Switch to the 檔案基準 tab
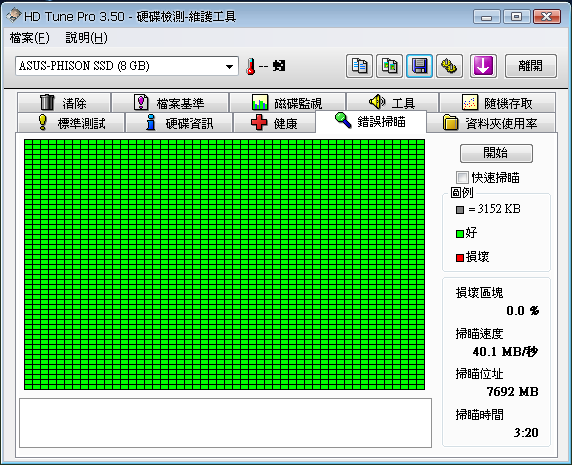The width and height of the screenshot is (572, 465). (x=170, y=102)
